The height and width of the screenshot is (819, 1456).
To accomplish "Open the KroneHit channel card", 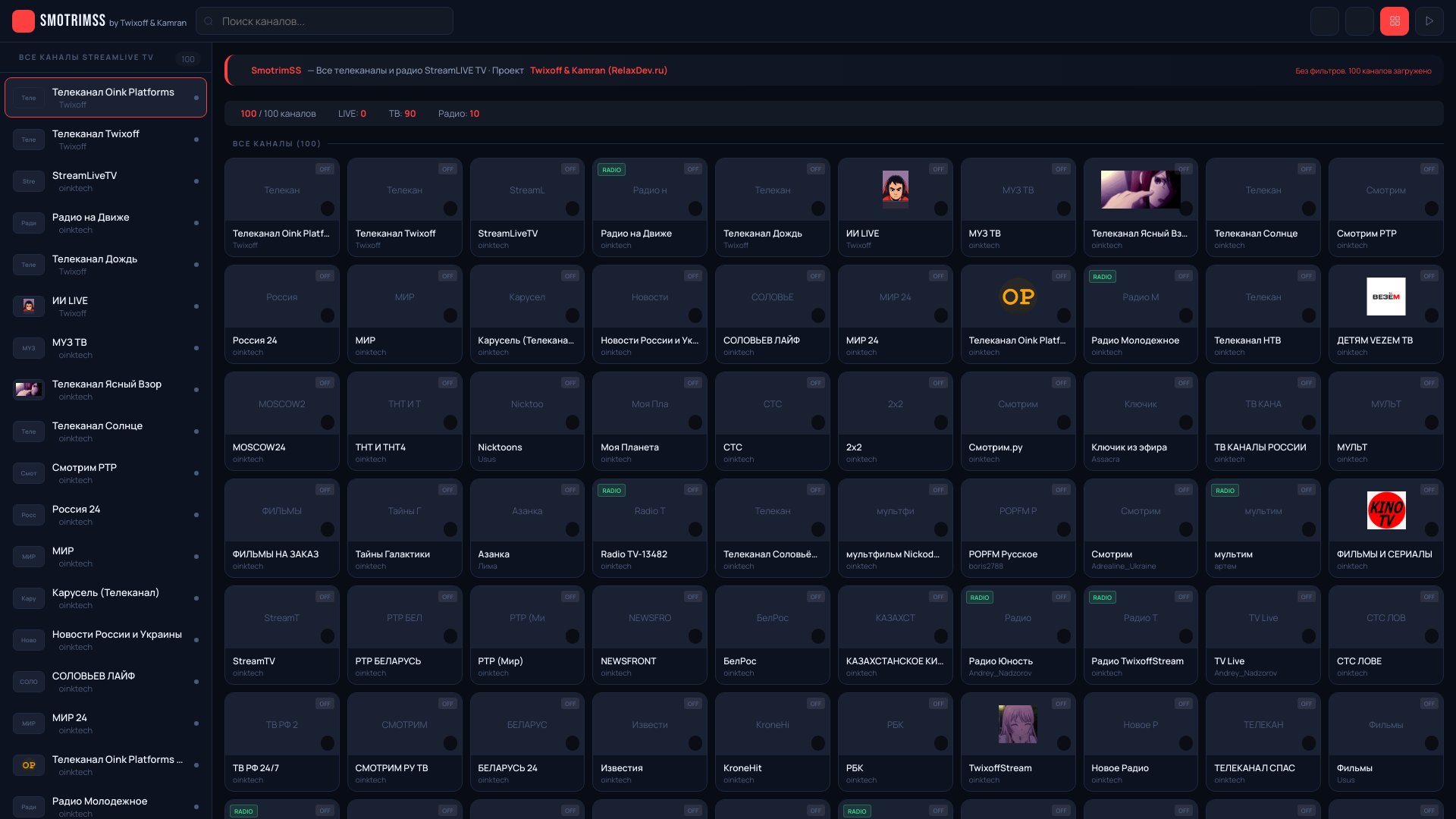I will (773, 742).
